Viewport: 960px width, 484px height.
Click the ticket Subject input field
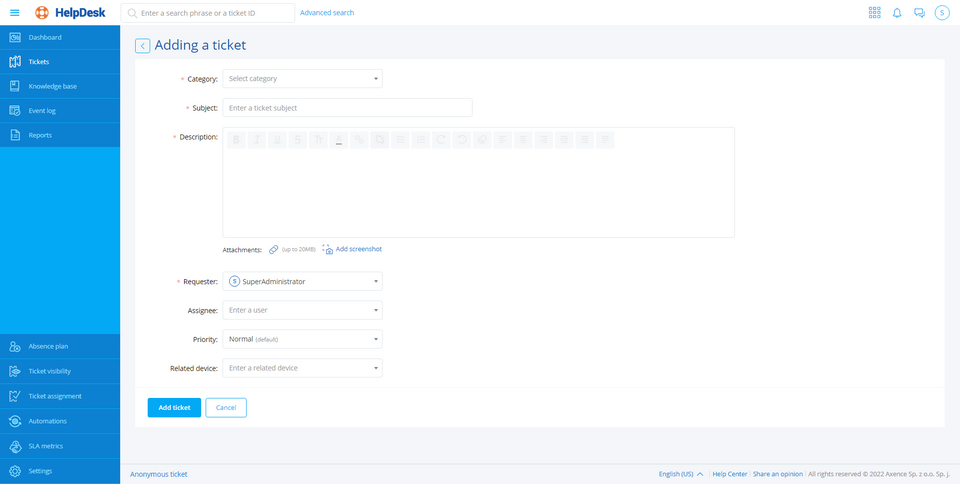[x=347, y=108]
